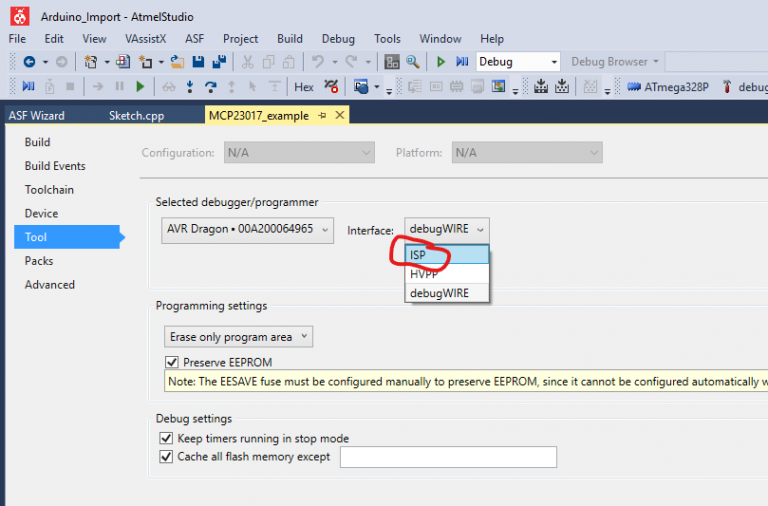Open the Debug menu in menu bar
Screen dimensions: 768x506
[x=338, y=39]
